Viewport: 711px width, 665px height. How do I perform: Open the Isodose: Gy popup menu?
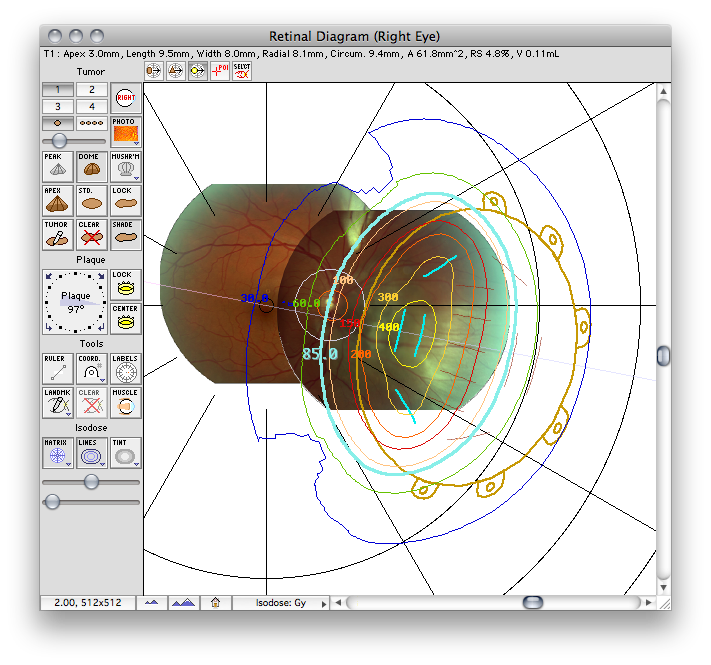(x=281, y=603)
